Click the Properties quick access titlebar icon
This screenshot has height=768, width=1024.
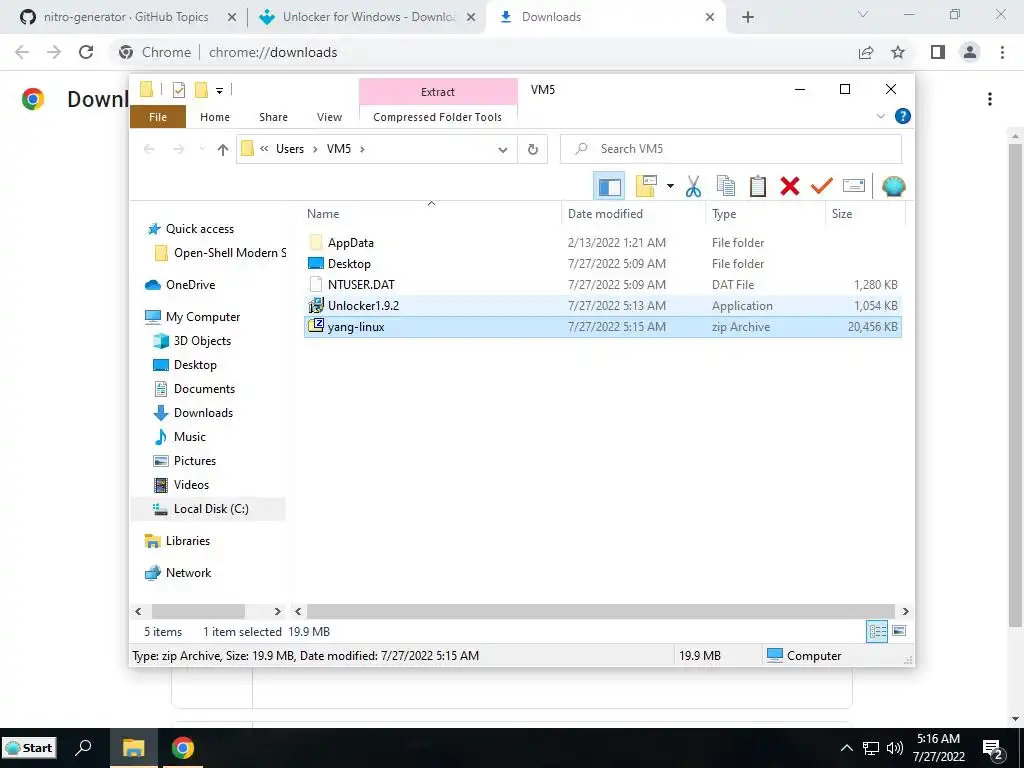pyautogui.click(x=178, y=90)
